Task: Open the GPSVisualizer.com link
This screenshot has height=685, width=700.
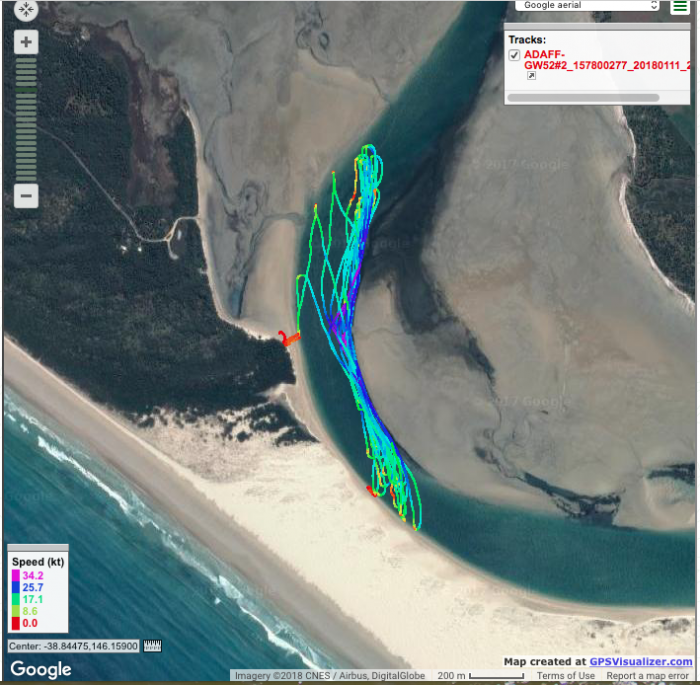Action: pyautogui.click(x=641, y=661)
